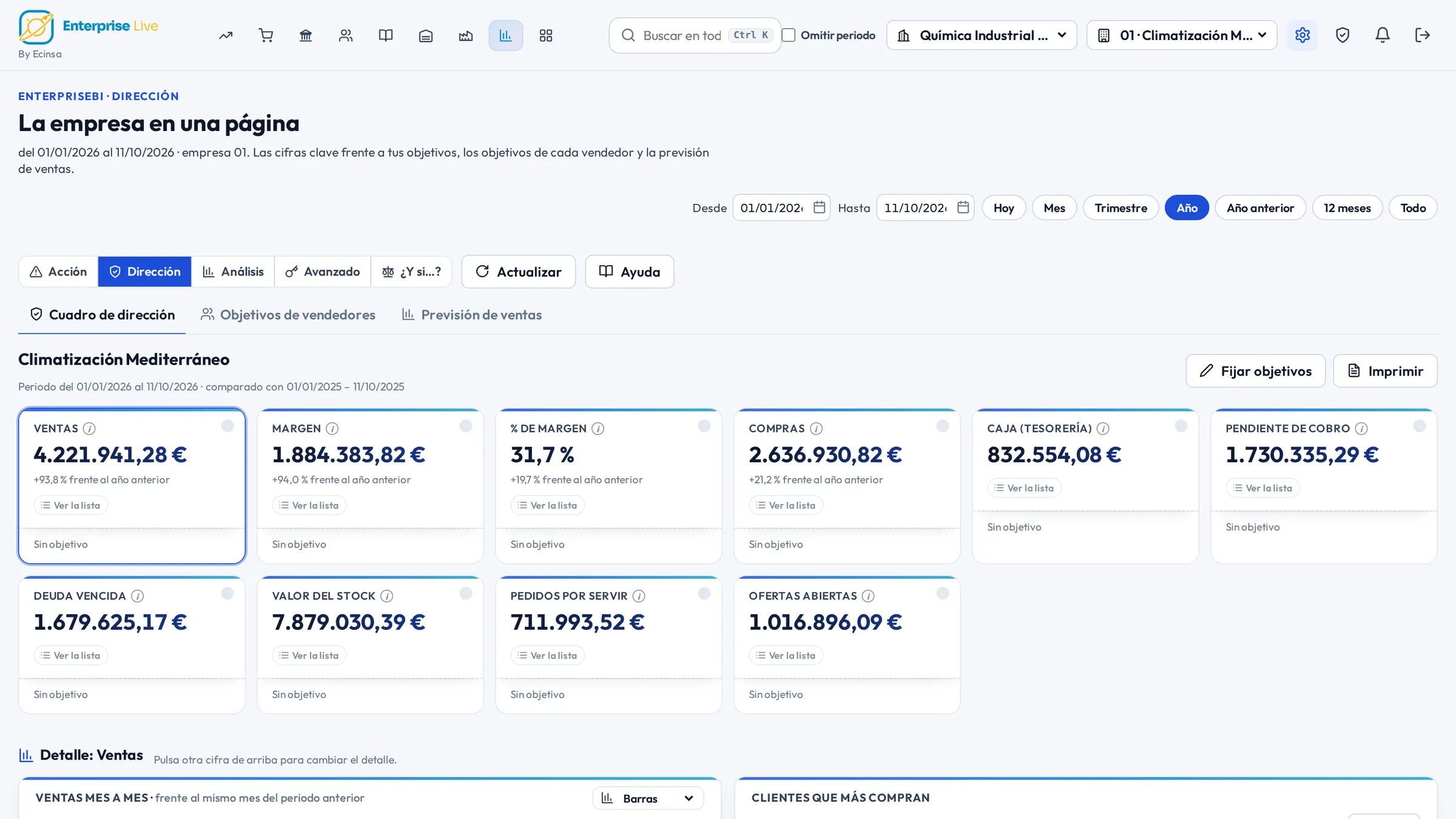The height and width of the screenshot is (819, 1456).
Task: Open calendar picker for Desde date
Action: pos(819,207)
